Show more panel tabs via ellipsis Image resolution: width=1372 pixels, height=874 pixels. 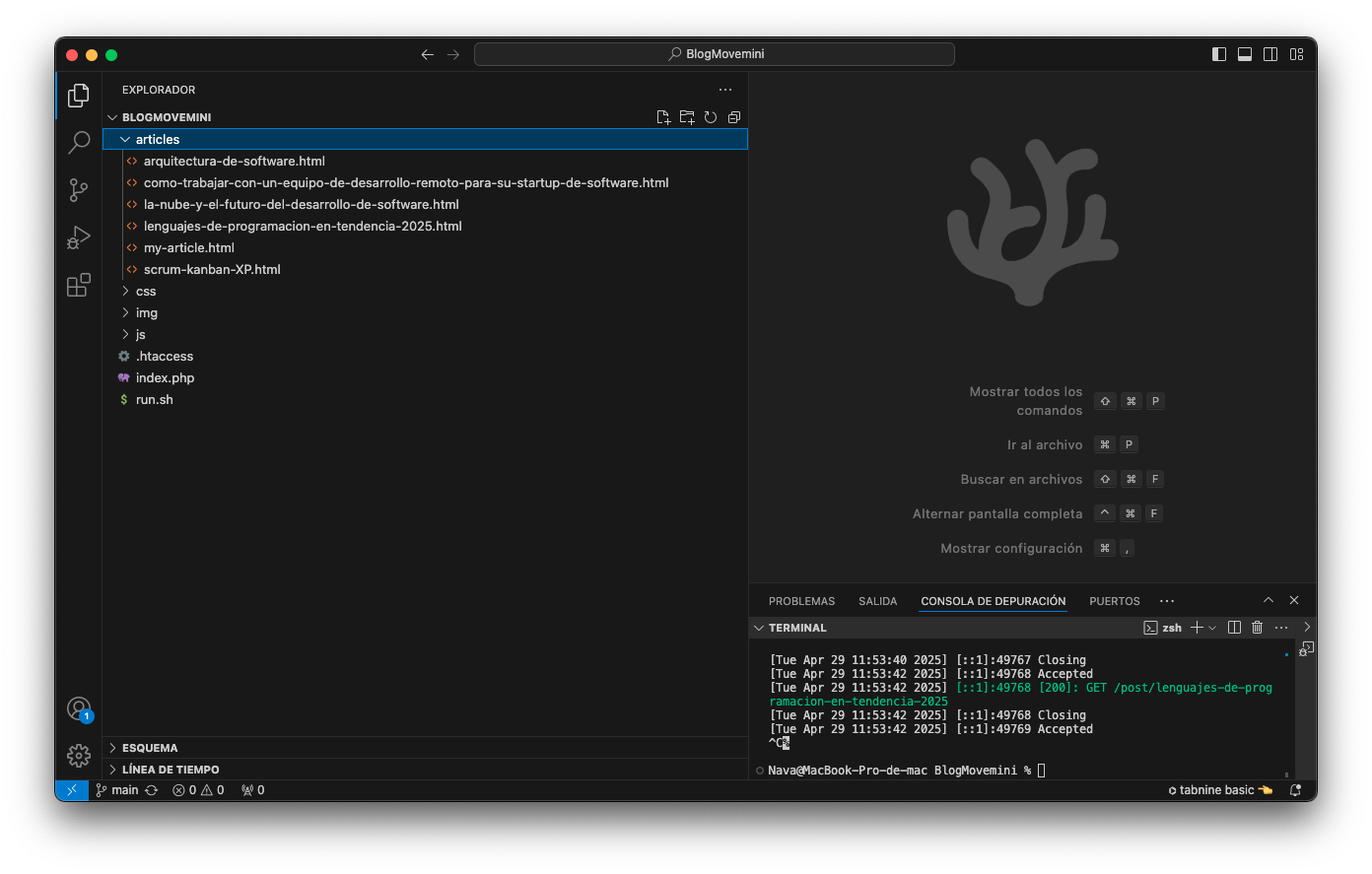click(x=1167, y=601)
